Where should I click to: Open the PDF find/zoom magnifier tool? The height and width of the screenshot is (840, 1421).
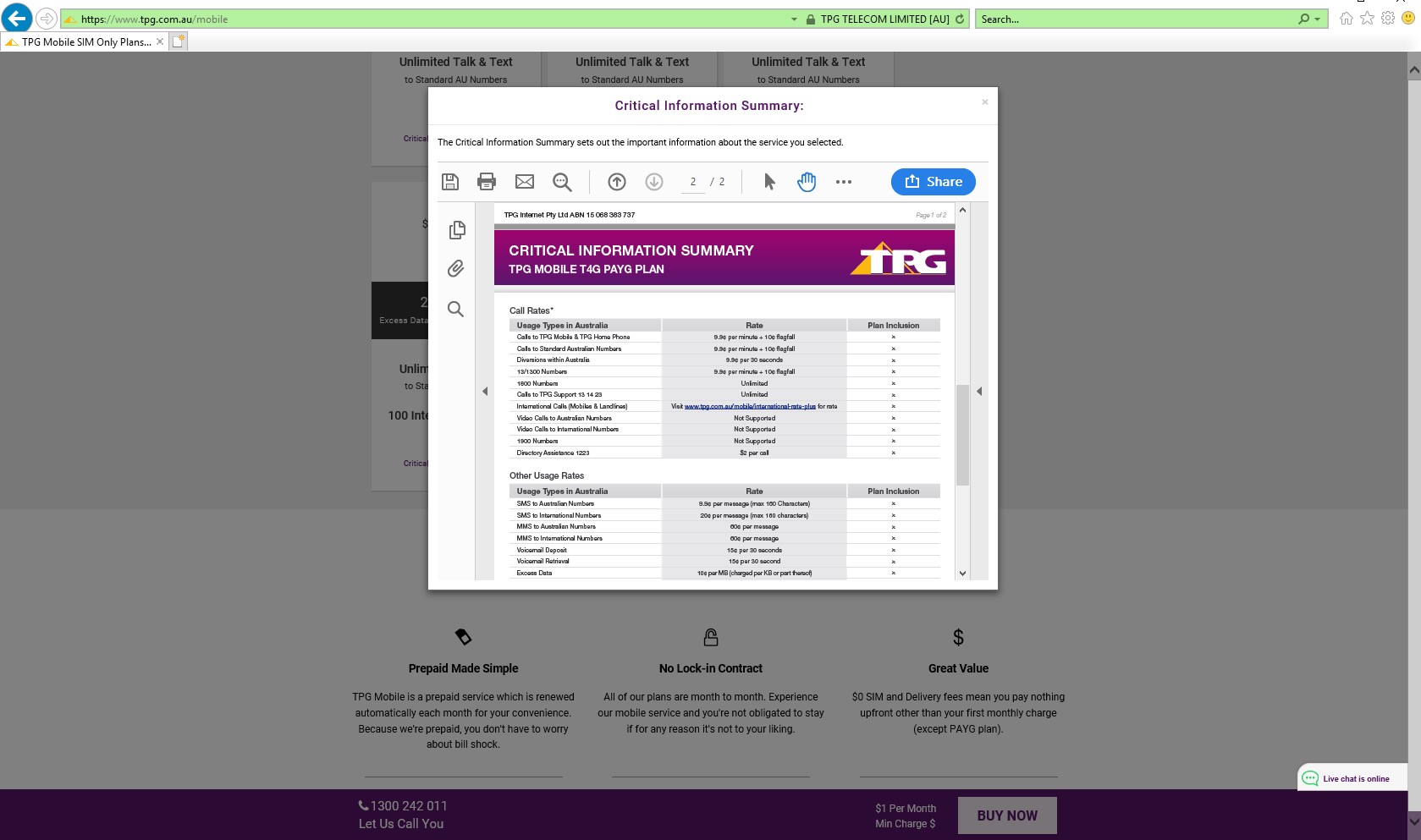(x=562, y=181)
